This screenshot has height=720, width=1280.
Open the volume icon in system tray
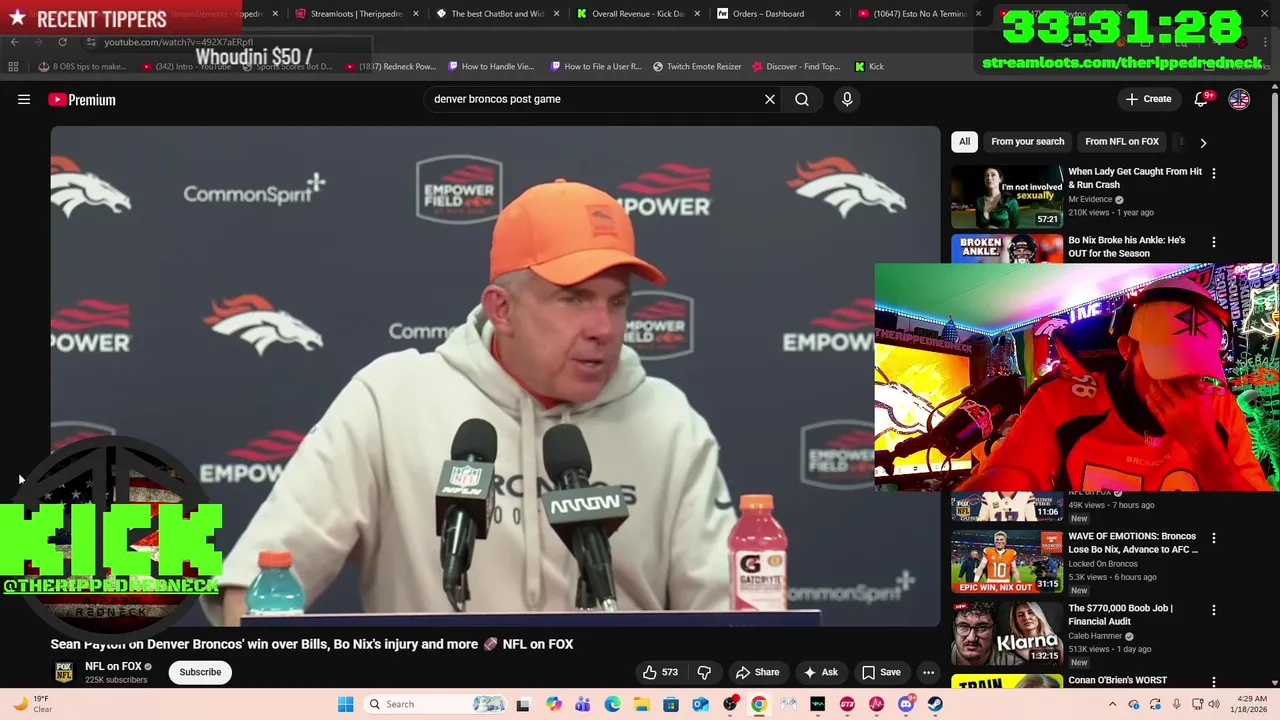pyautogui.click(x=1214, y=704)
